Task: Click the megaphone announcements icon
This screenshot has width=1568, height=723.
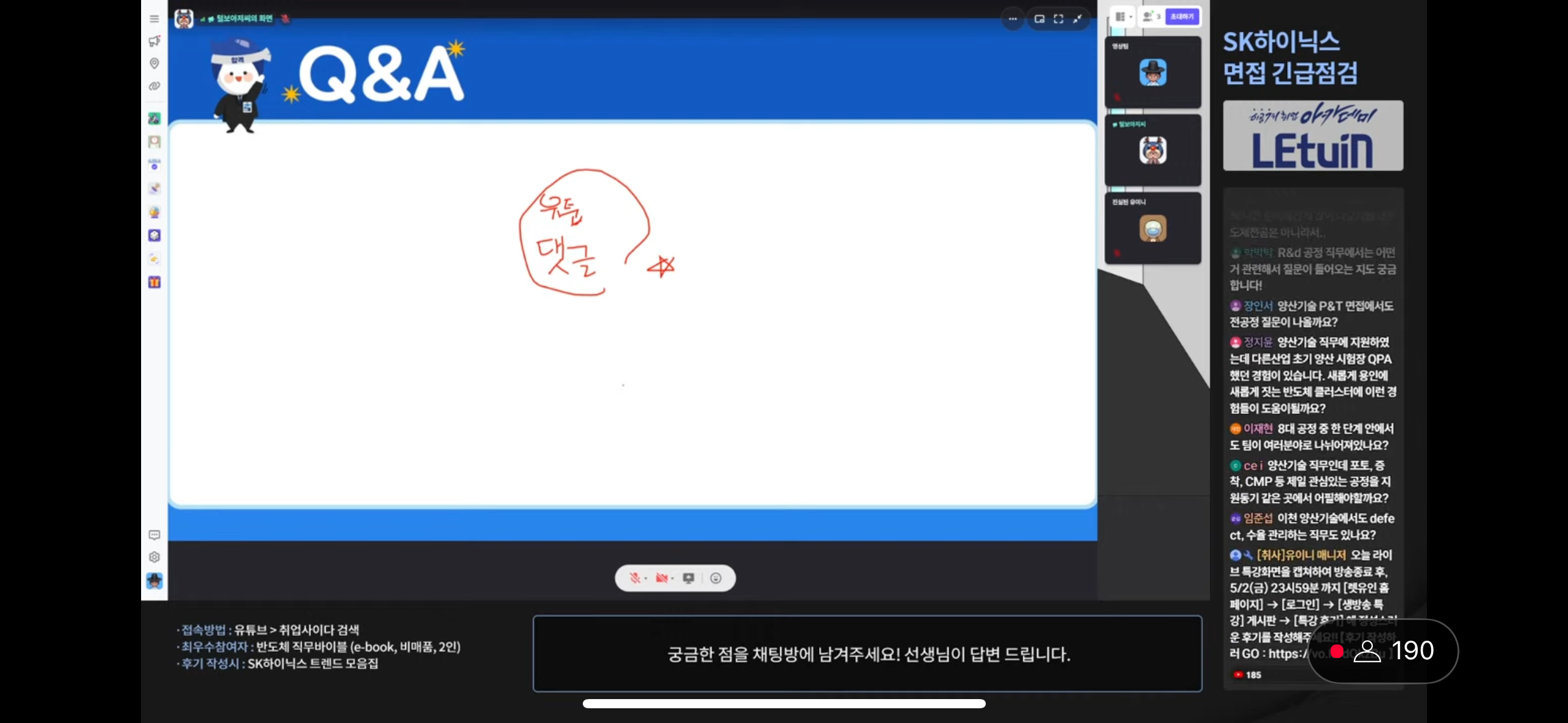Action: pyautogui.click(x=154, y=41)
